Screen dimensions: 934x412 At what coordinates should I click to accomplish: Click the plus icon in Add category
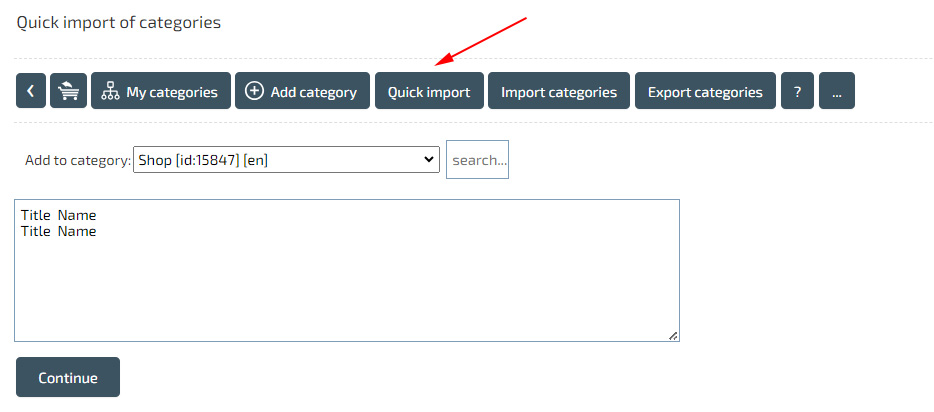(254, 91)
